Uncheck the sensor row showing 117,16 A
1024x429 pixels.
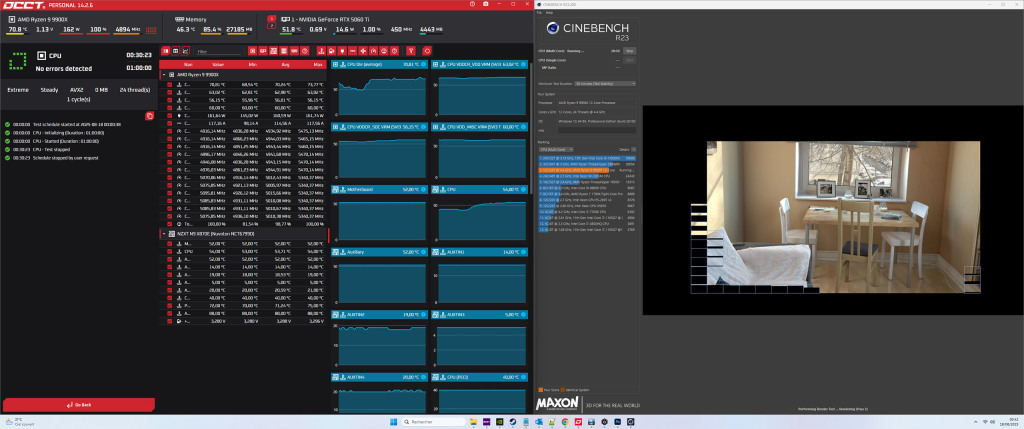click(x=170, y=123)
